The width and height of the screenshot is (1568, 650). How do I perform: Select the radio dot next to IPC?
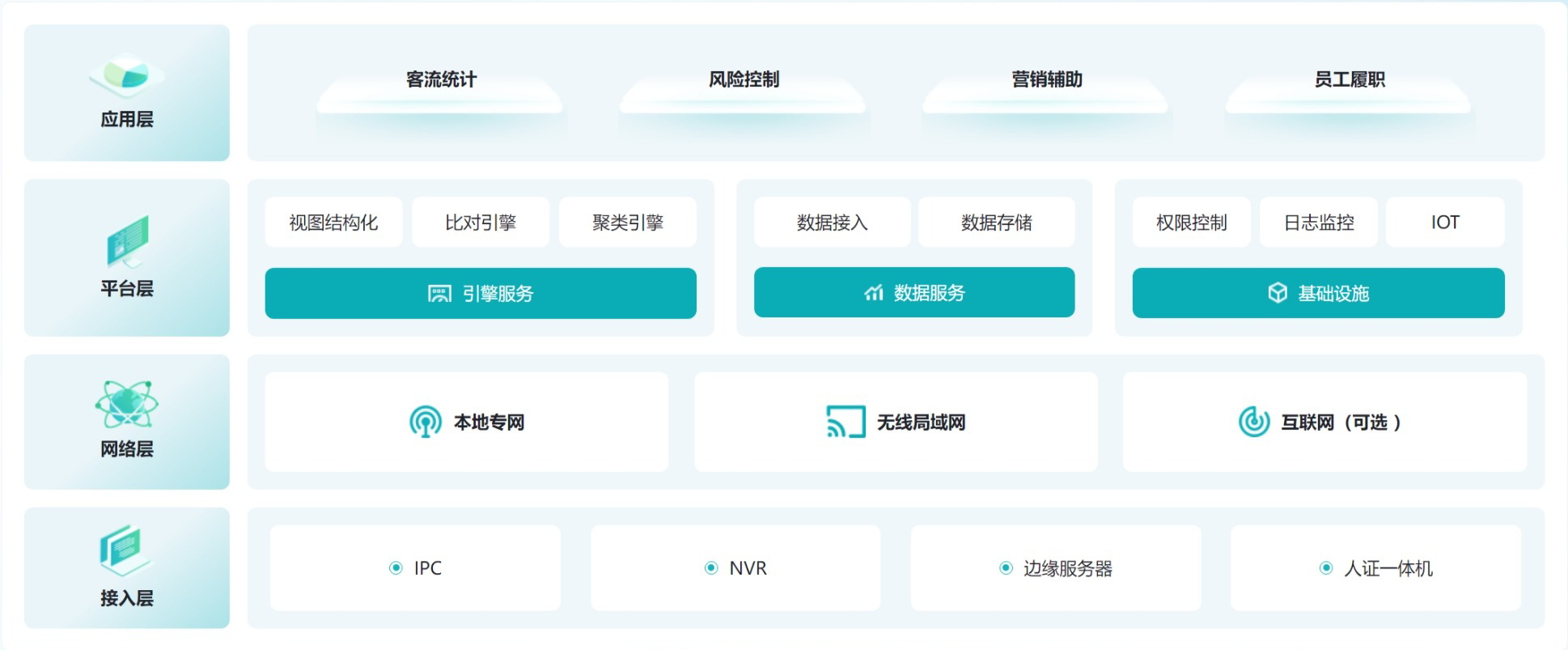tap(396, 568)
